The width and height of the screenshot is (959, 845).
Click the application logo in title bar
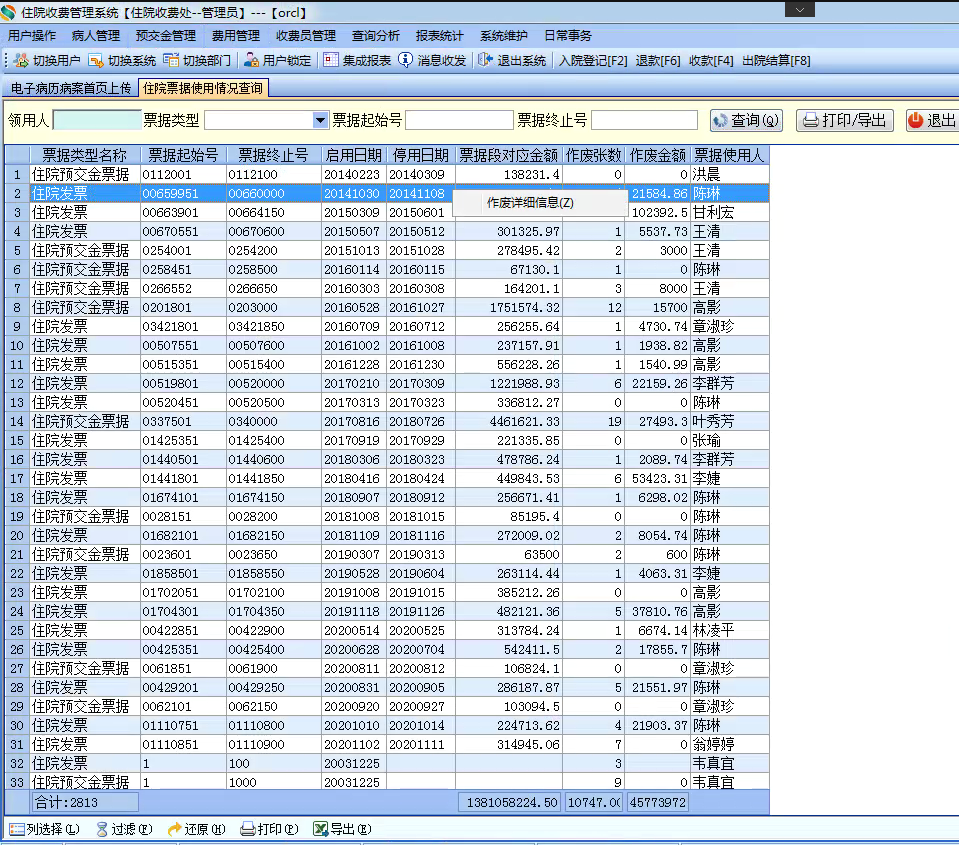tap(8, 12)
